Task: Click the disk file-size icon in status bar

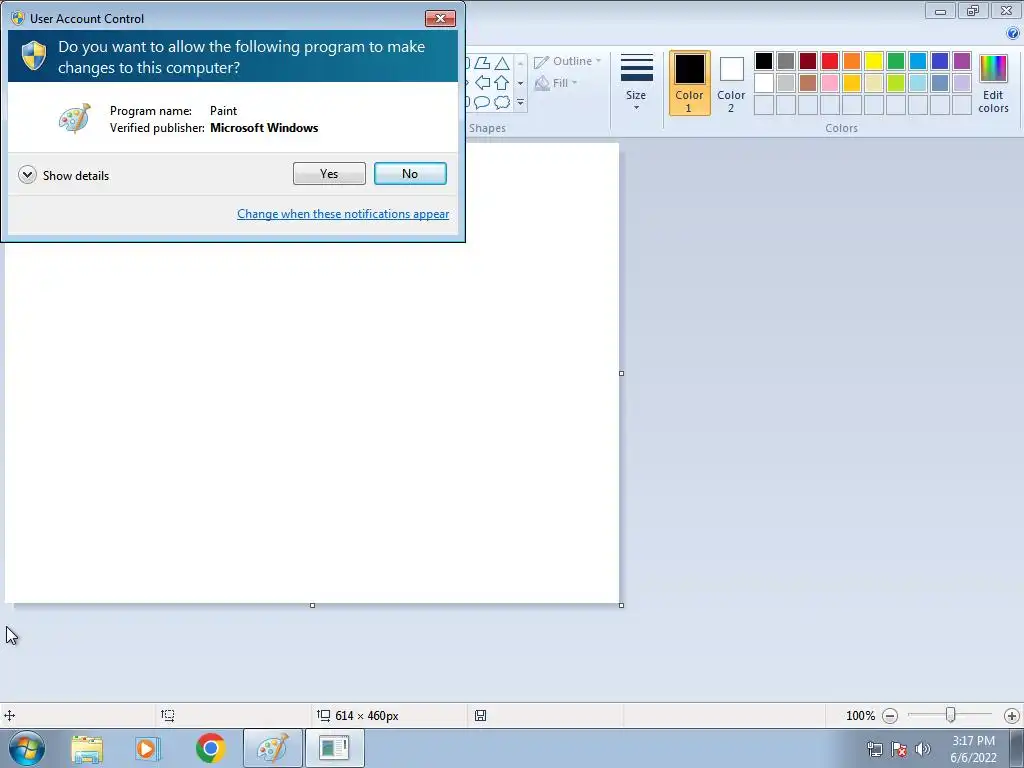Action: 480,715
